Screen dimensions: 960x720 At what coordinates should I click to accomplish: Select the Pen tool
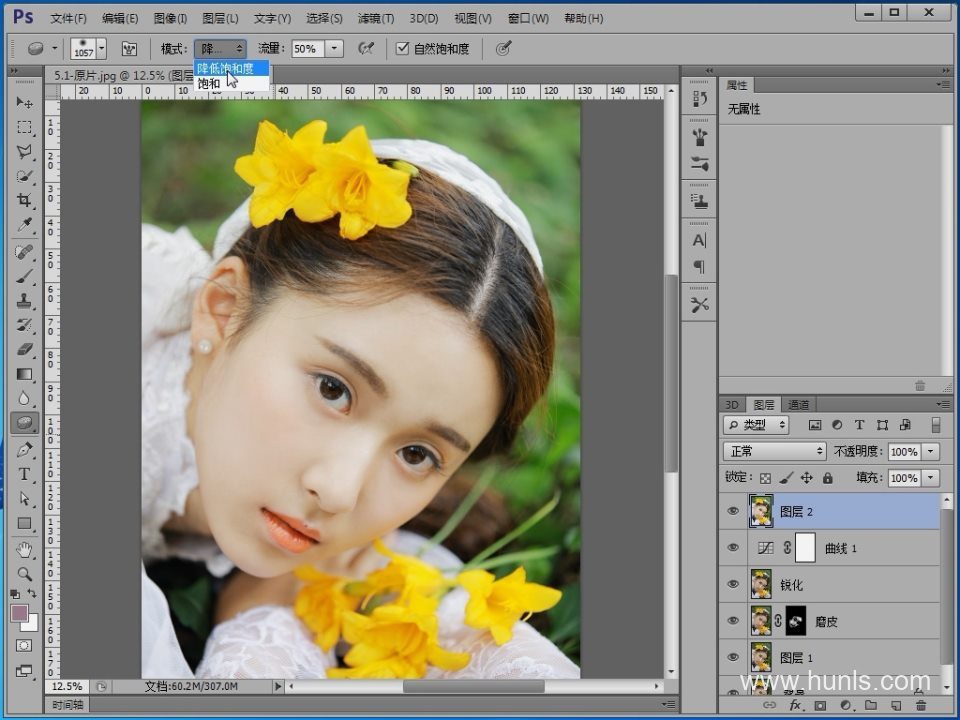[x=24, y=450]
